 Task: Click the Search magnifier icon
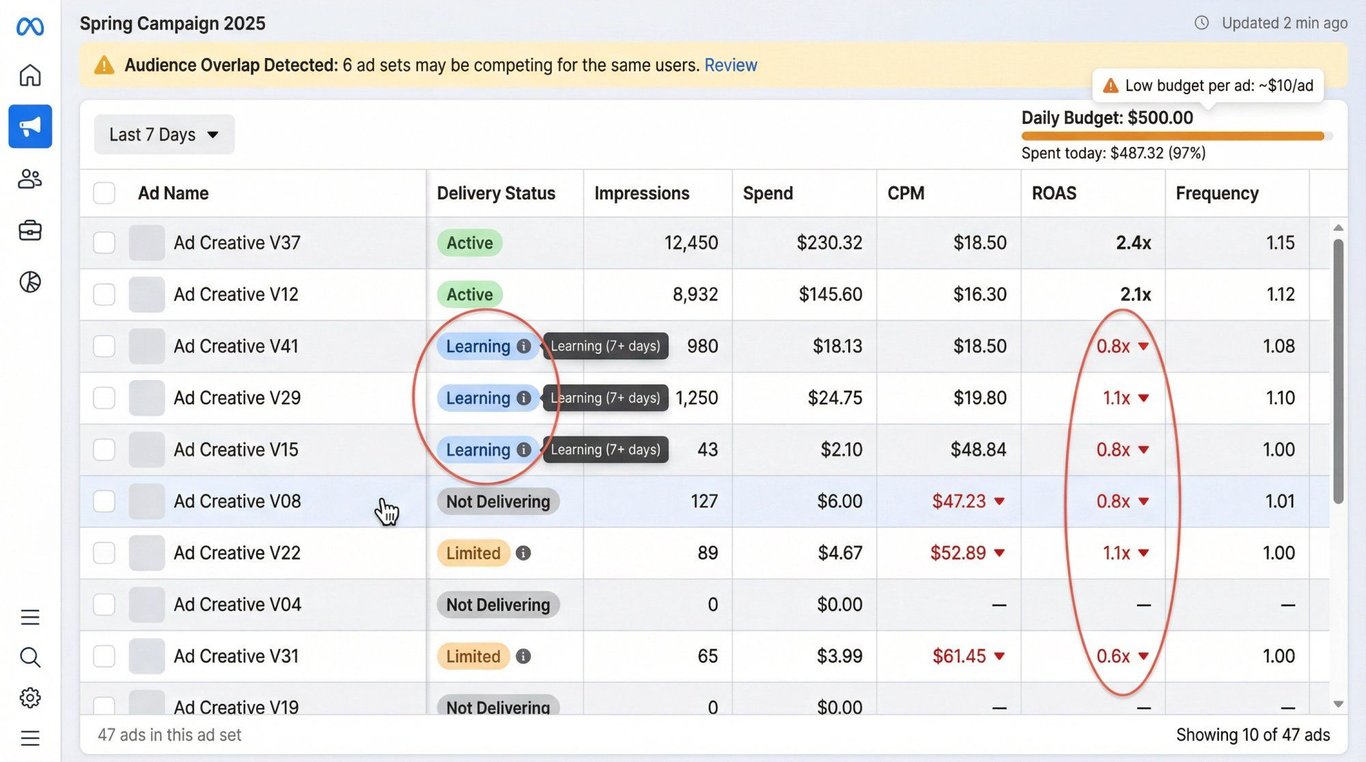(30, 657)
